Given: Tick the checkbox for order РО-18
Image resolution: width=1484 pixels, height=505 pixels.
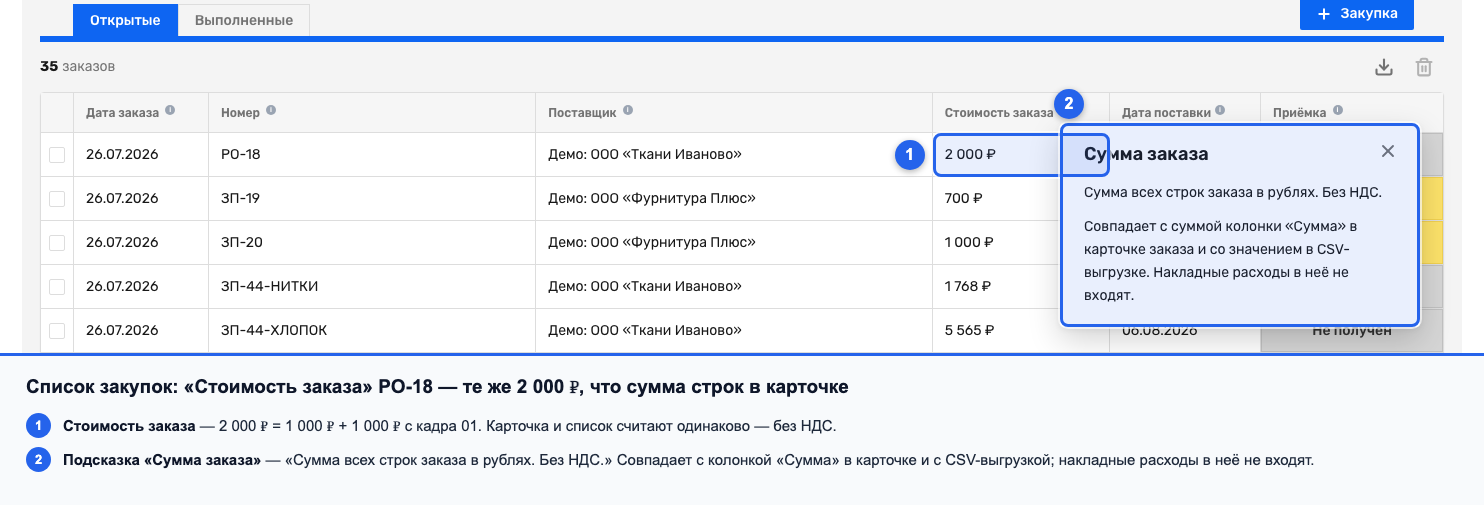Looking at the screenshot, I should (x=57, y=155).
